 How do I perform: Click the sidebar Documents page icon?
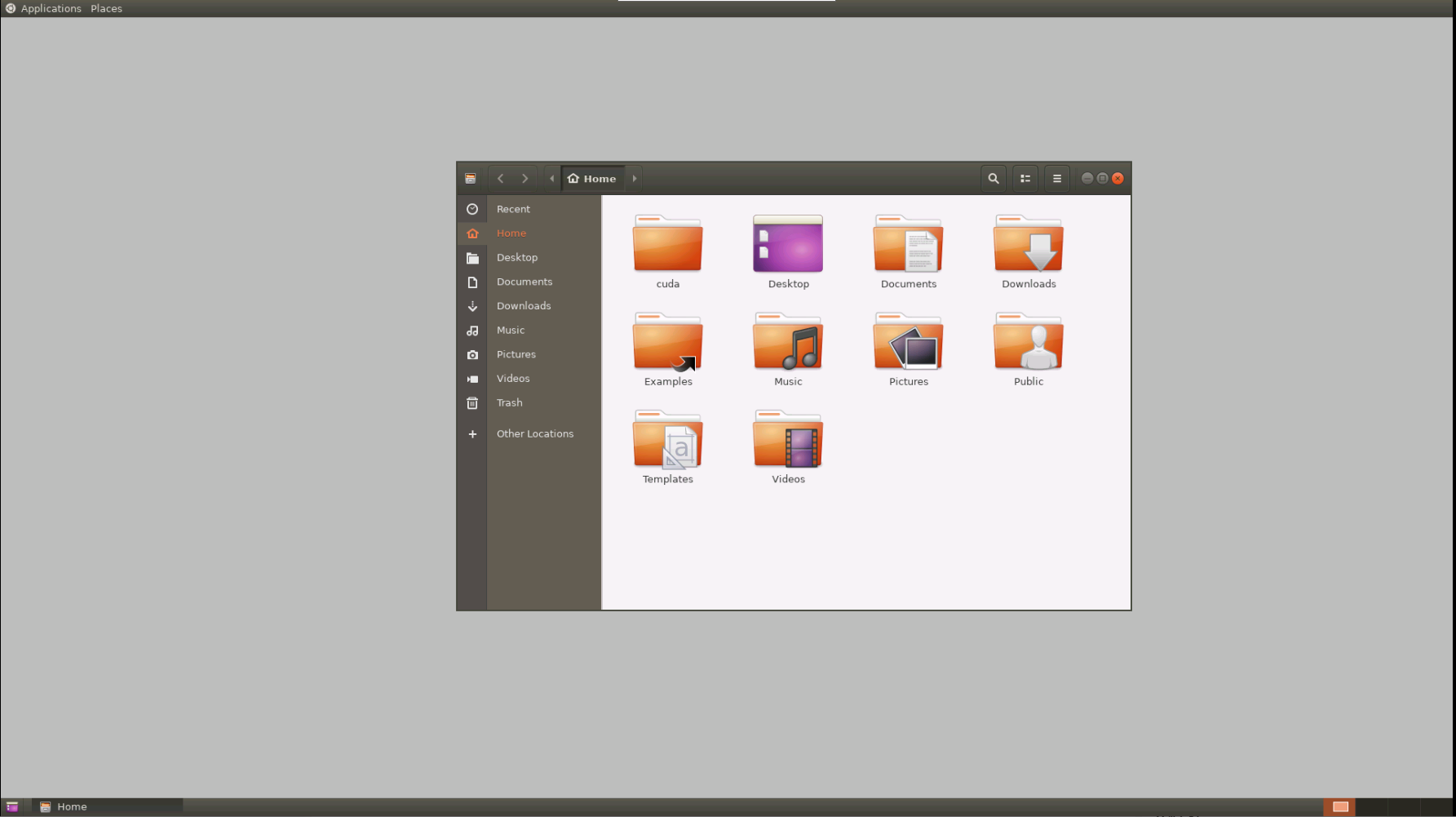(472, 282)
